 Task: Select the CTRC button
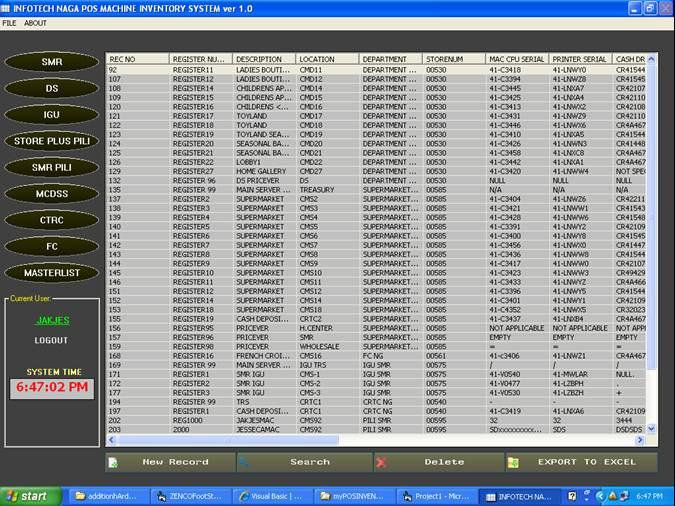52,220
